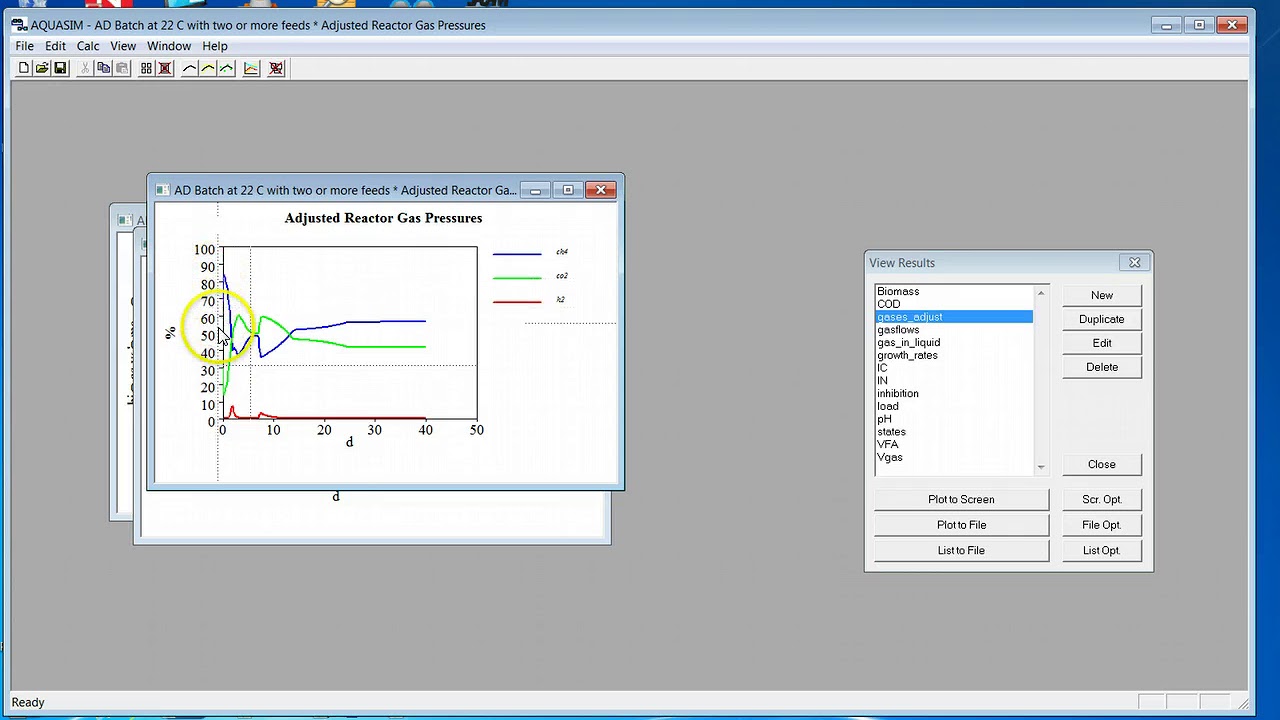
Task: Open the Calc menu
Action: click(x=88, y=46)
